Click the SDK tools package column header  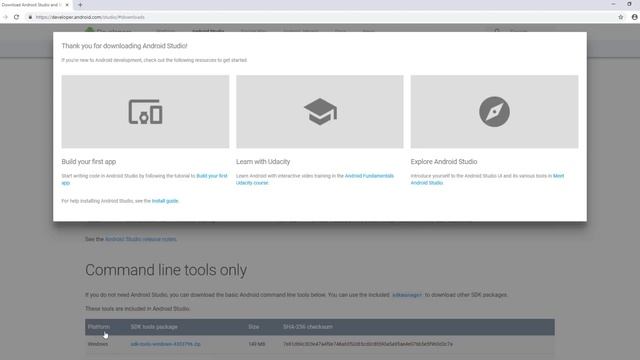point(154,327)
